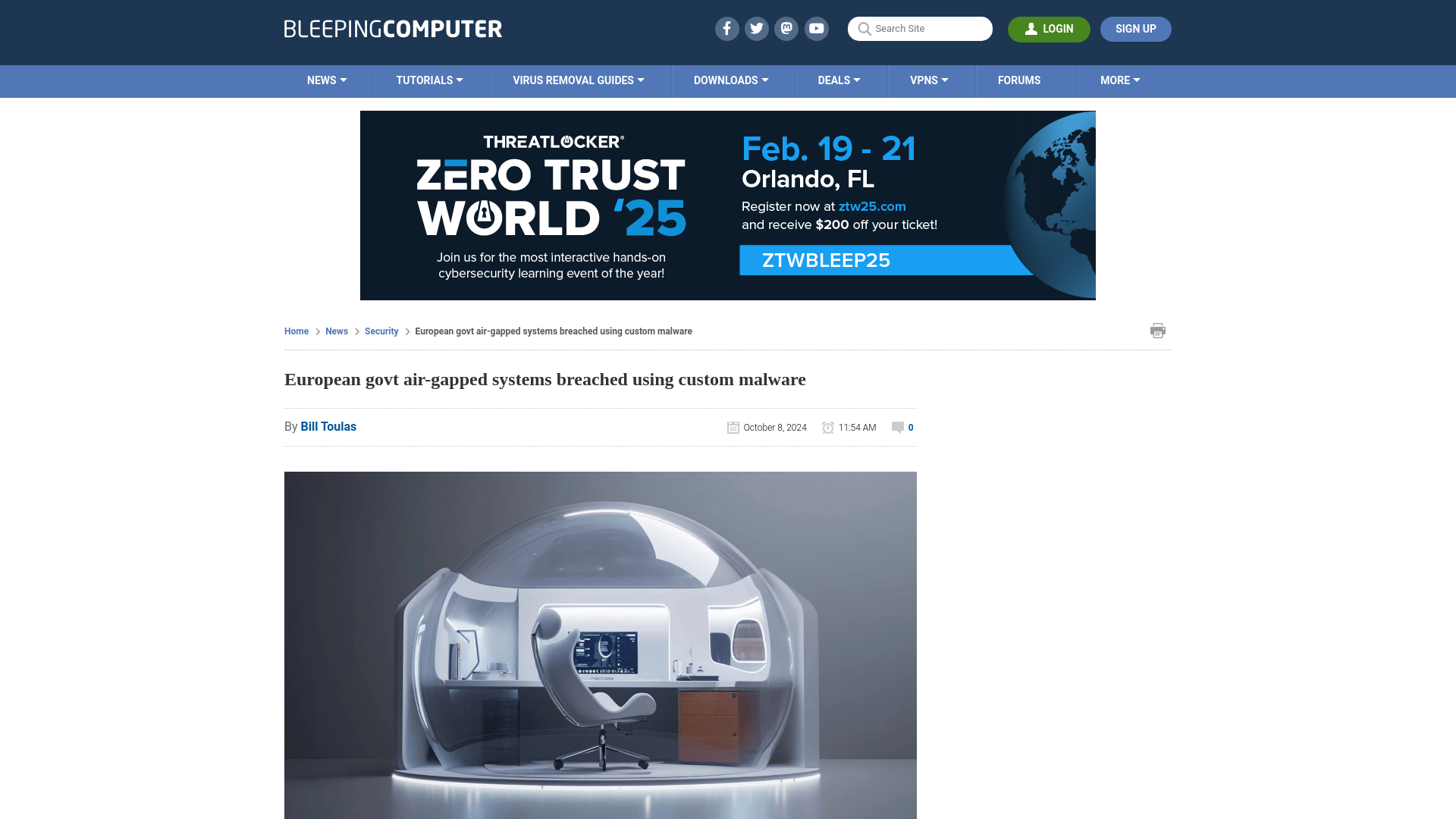Click the comments count icon

click(x=897, y=427)
